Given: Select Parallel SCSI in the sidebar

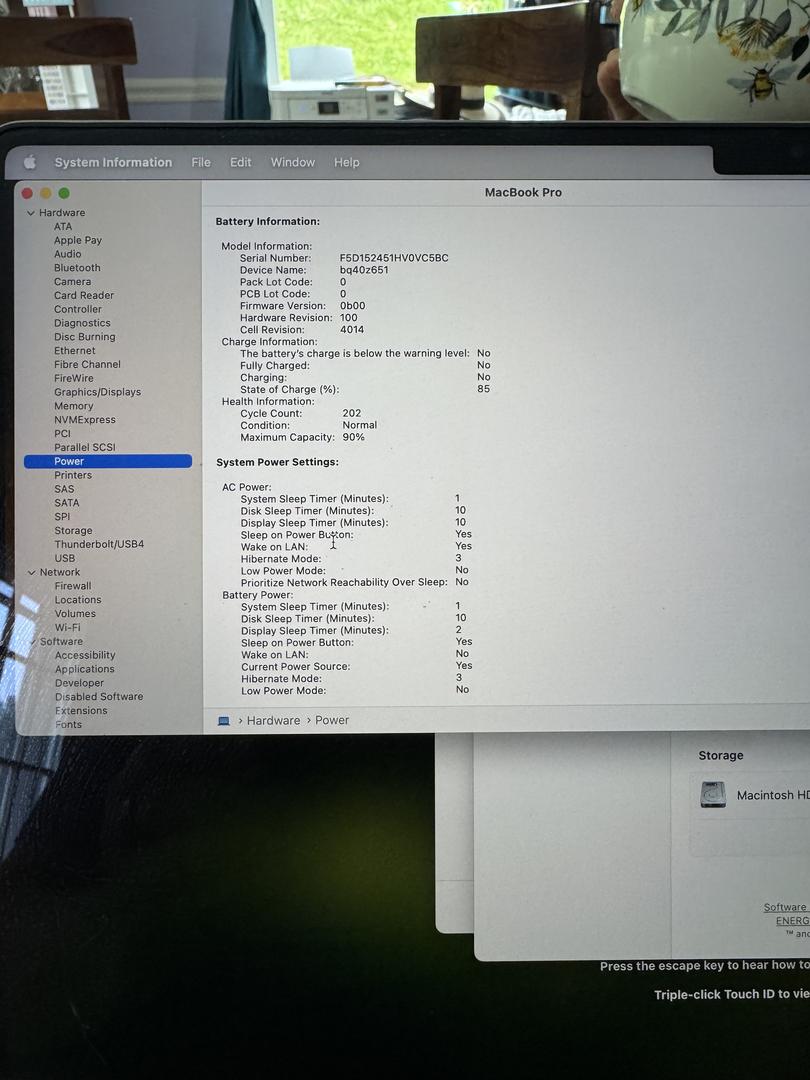Looking at the screenshot, I should coord(85,448).
